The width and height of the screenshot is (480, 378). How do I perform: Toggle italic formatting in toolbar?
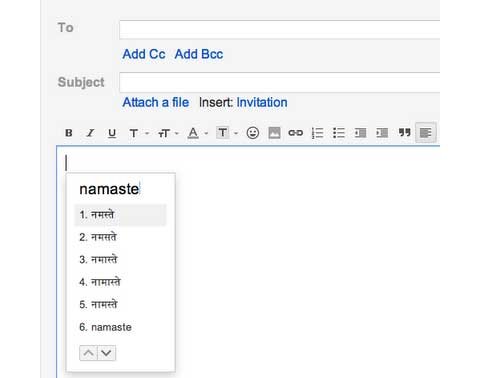(90, 133)
